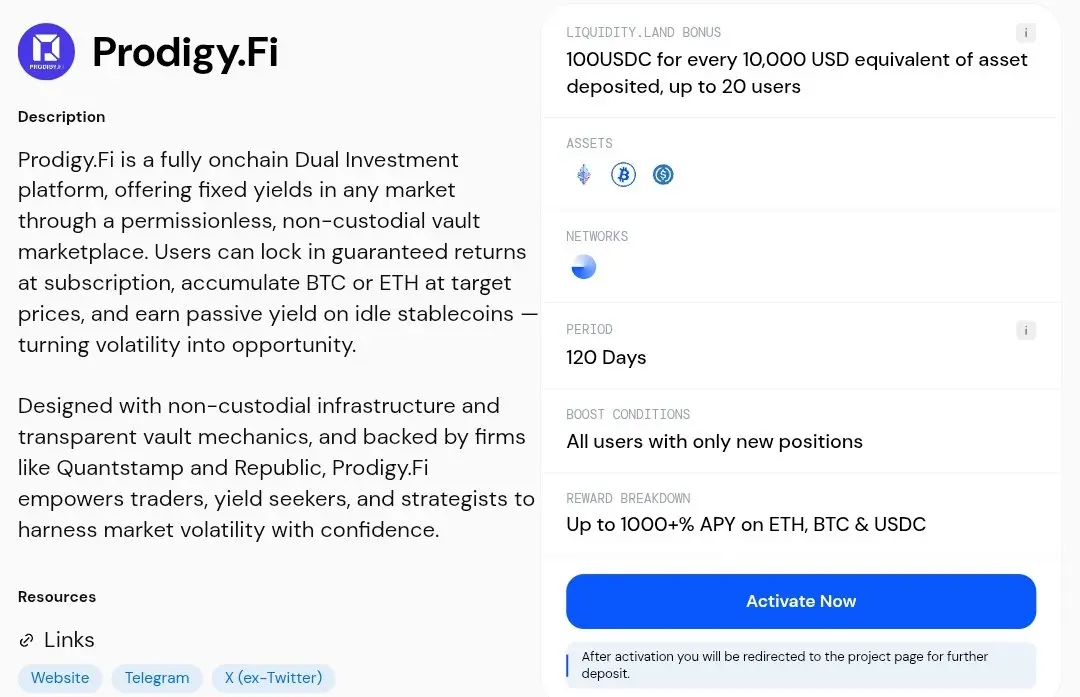Click the redirect notice below Activate Now
The height and width of the screenshot is (697, 1080).
point(801,665)
